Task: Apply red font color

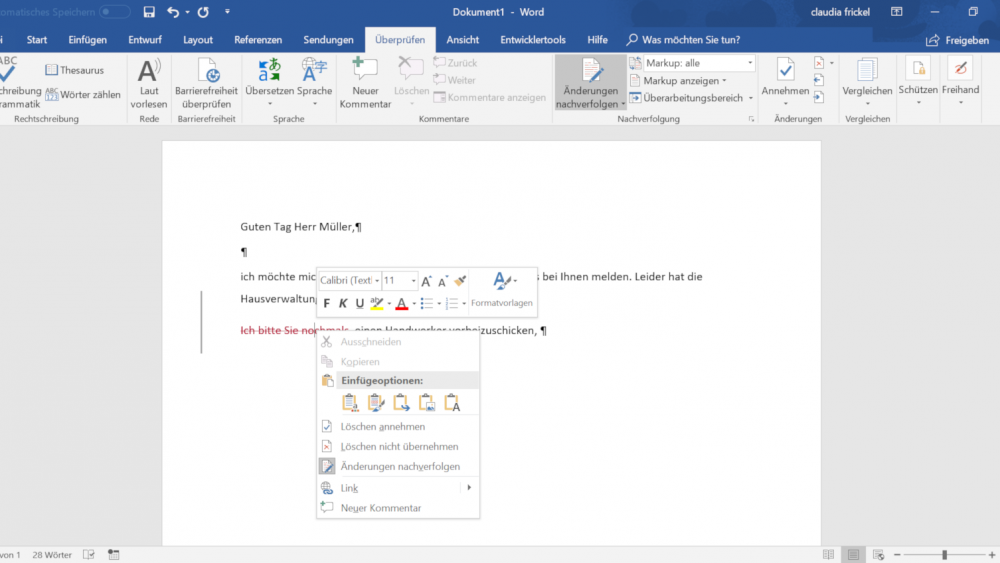Action: (x=402, y=303)
